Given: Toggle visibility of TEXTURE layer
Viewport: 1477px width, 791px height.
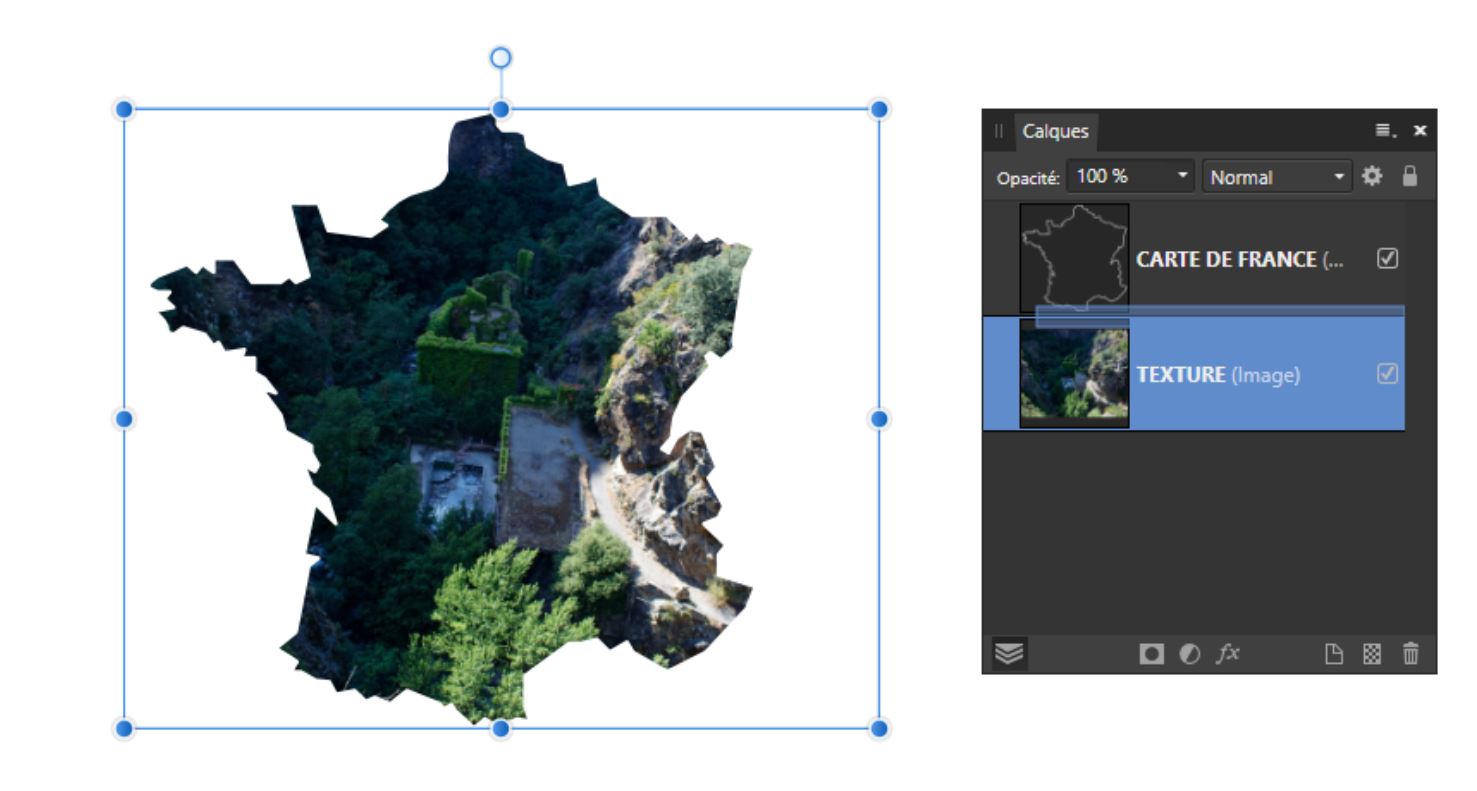Looking at the screenshot, I should tap(1387, 374).
